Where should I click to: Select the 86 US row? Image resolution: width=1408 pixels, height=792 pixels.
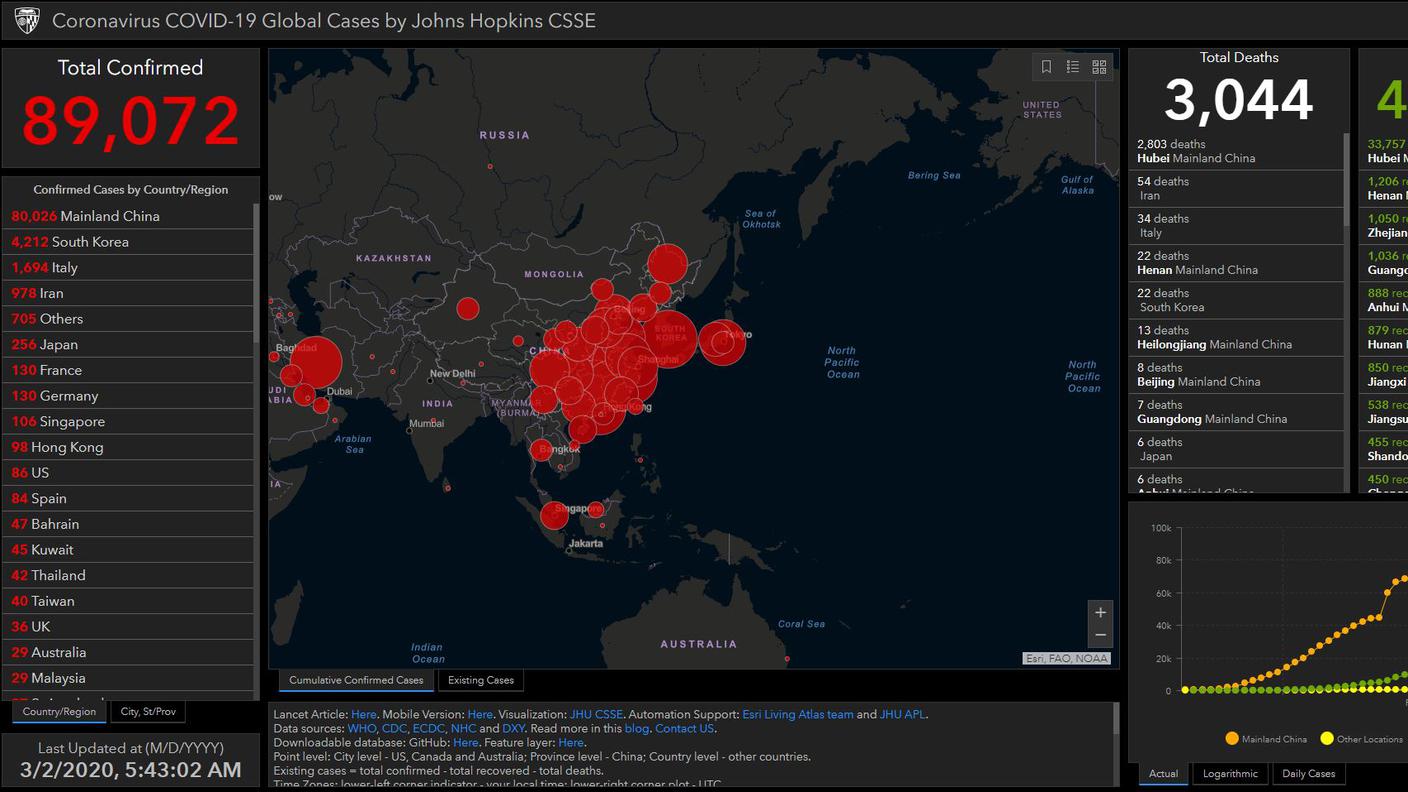pyautogui.click(x=129, y=473)
